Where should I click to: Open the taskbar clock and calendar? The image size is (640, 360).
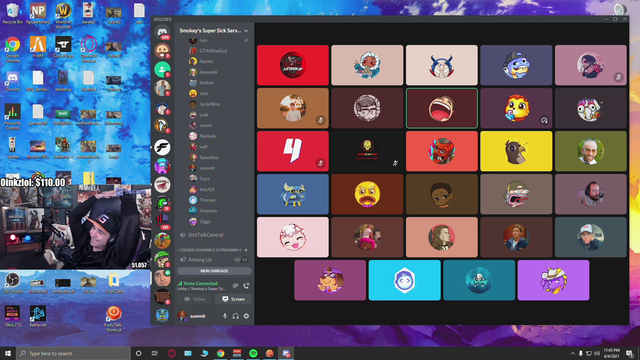[611, 353]
